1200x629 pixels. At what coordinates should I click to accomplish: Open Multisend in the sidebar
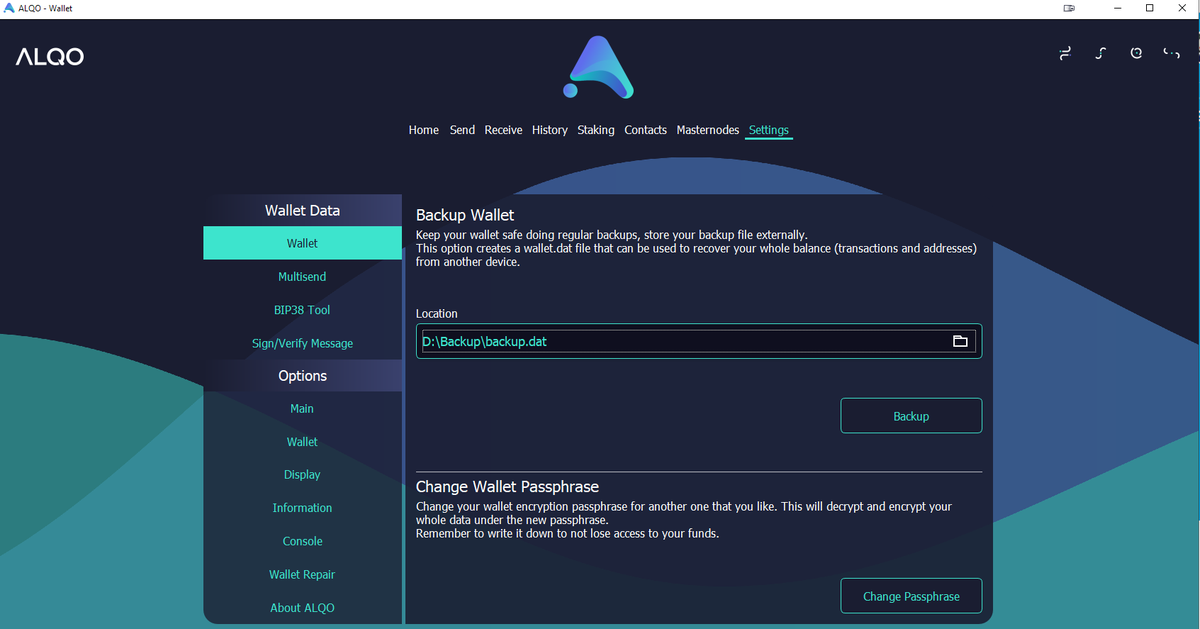(x=302, y=276)
